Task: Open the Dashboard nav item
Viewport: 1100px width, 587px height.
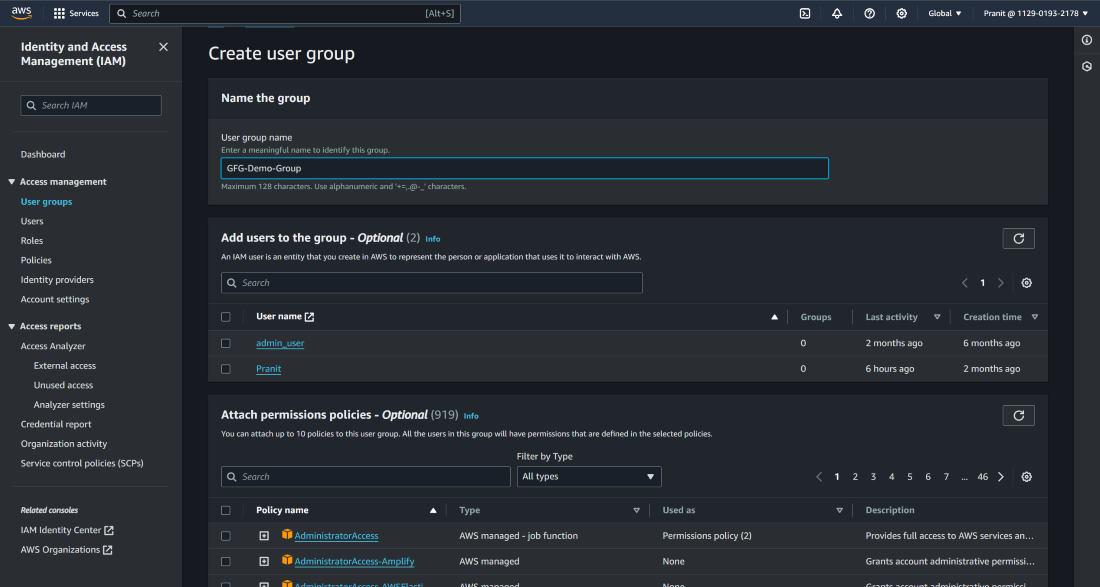Action: click(43, 154)
